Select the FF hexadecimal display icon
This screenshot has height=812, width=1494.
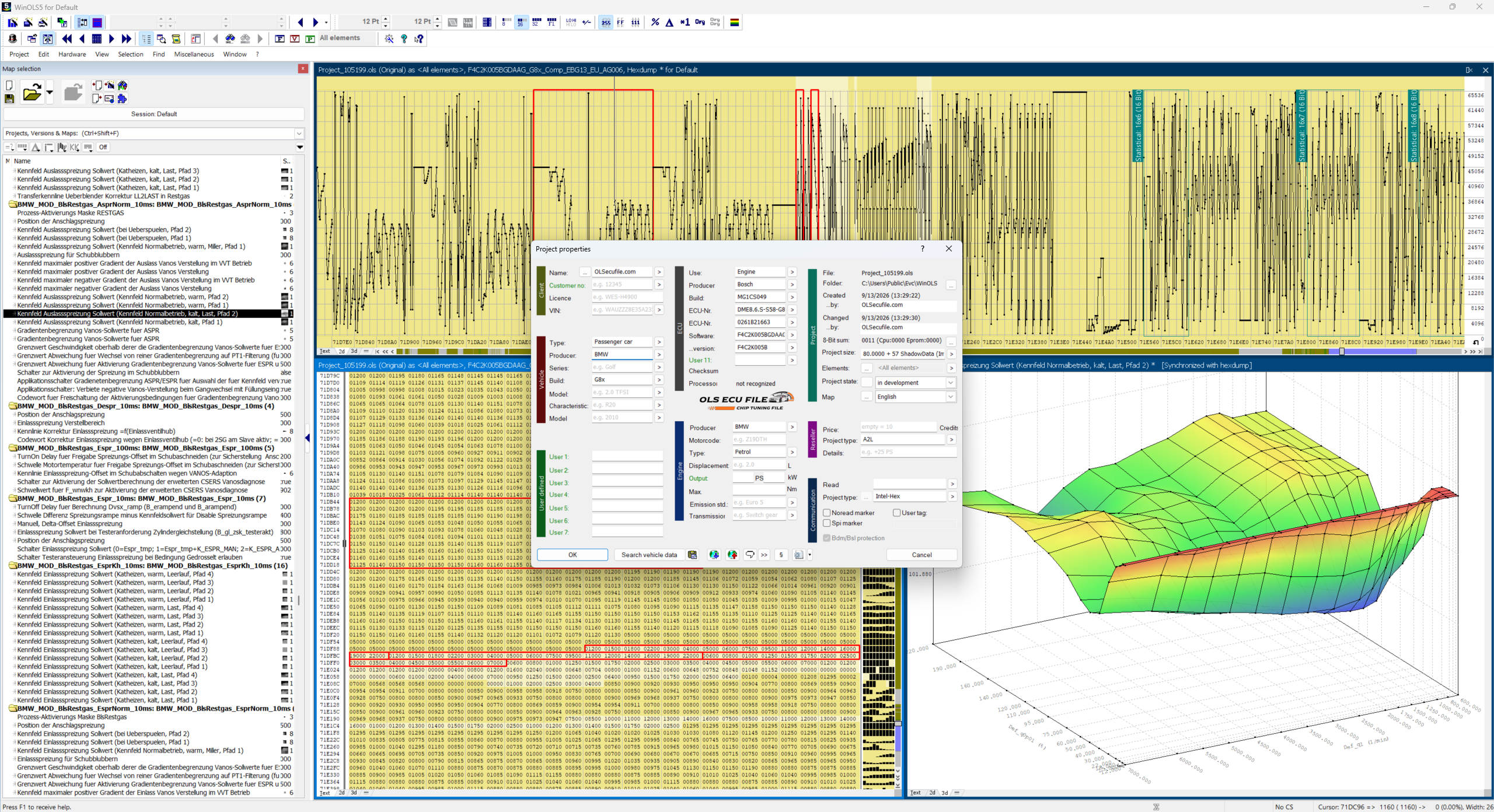(x=620, y=22)
